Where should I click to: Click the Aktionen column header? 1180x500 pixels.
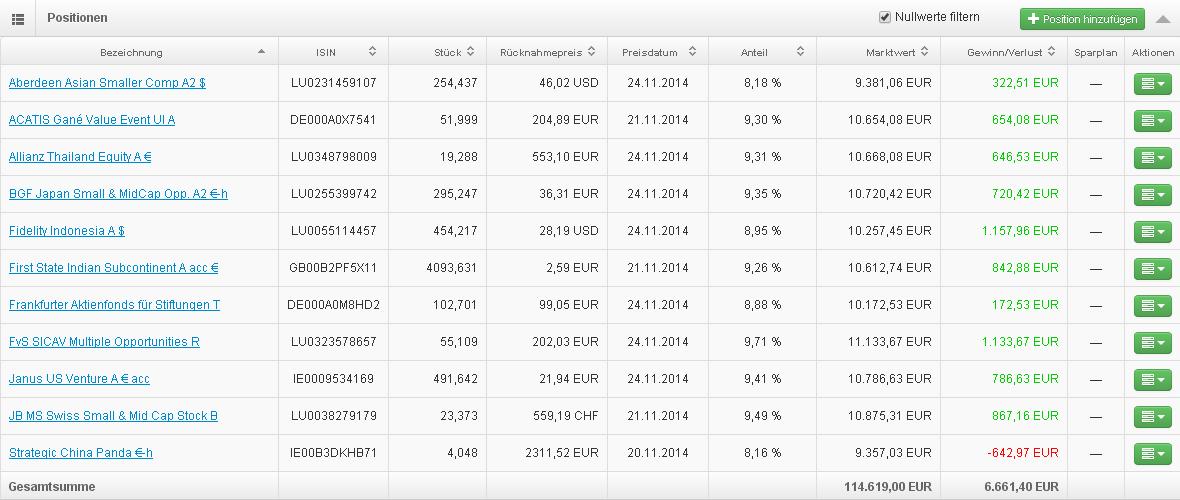1152,52
